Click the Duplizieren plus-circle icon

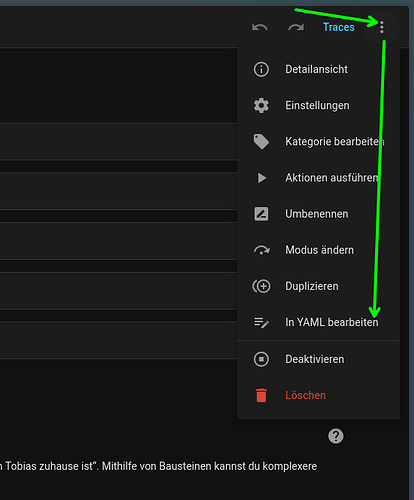tap(261, 286)
